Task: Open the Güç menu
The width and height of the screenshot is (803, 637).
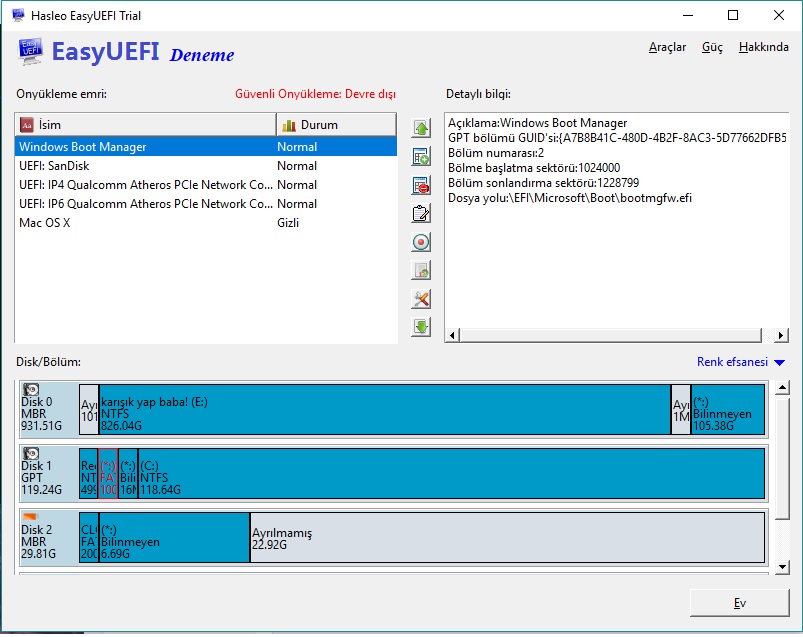Action: click(x=712, y=47)
